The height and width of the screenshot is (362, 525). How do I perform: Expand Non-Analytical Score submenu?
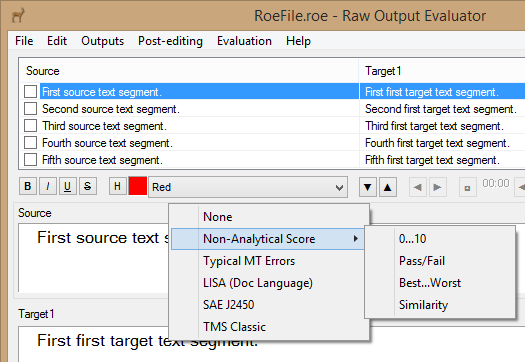pos(268,239)
